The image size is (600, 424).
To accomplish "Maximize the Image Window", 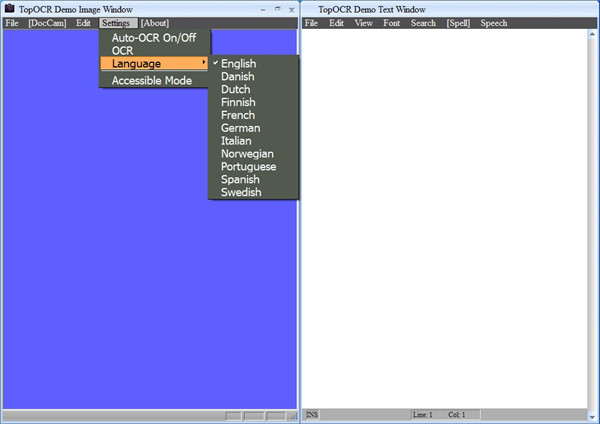I will pos(277,9).
